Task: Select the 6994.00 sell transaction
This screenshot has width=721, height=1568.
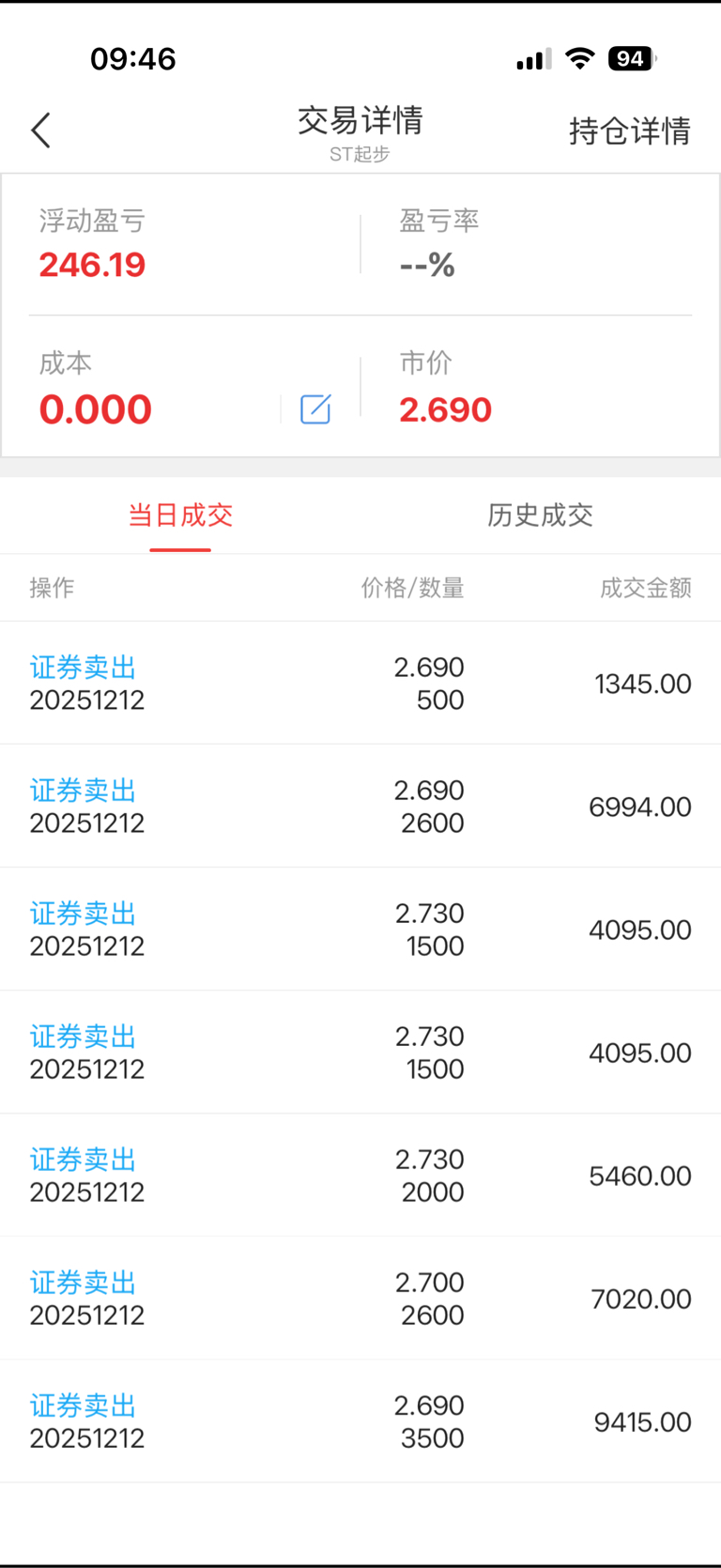Action: [x=360, y=807]
